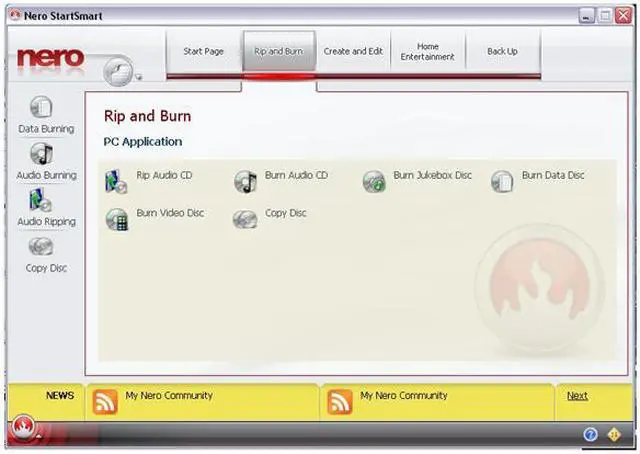Open the Copy Disc sidebar icon
Screen dimensions: 640x454
(41, 246)
